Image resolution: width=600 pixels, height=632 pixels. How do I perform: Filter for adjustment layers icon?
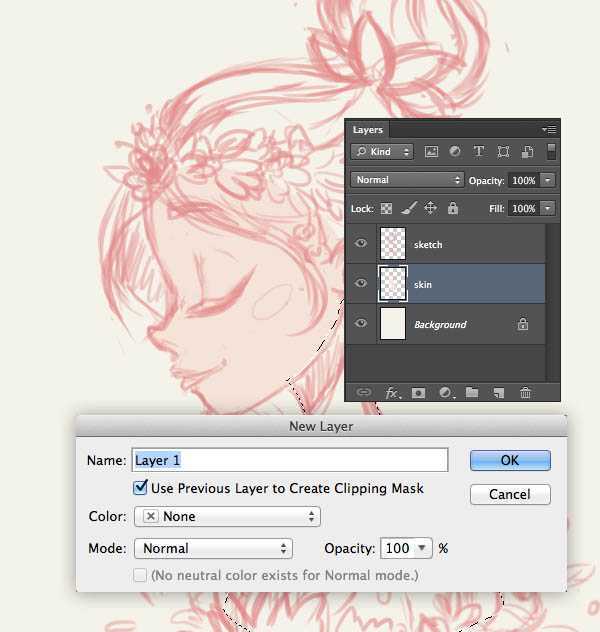click(x=455, y=152)
